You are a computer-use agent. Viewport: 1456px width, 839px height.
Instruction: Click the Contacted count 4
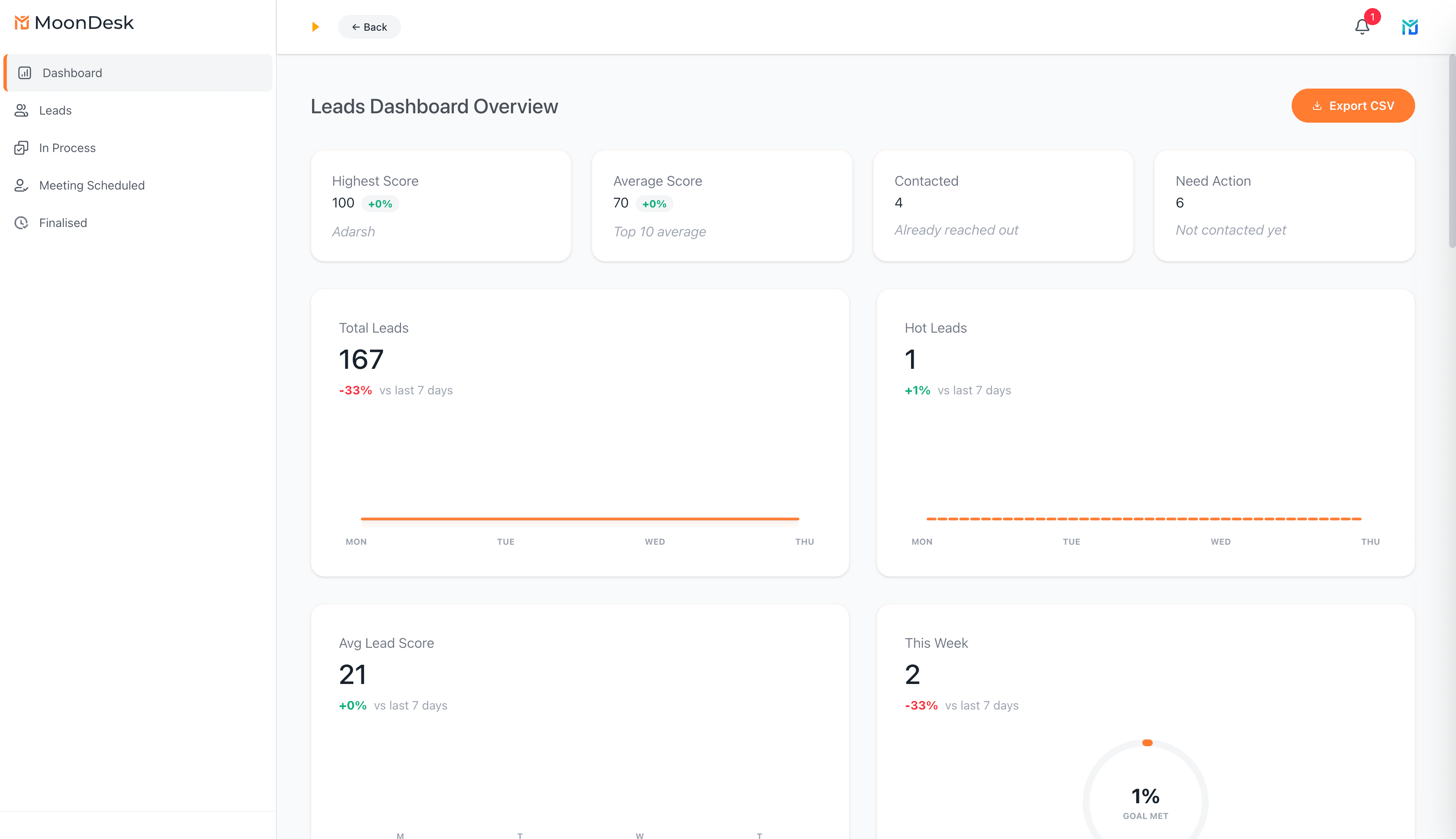click(898, 203)
